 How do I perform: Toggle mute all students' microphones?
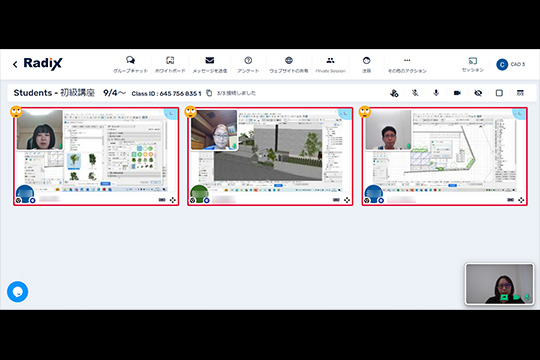tap(415, 93)
